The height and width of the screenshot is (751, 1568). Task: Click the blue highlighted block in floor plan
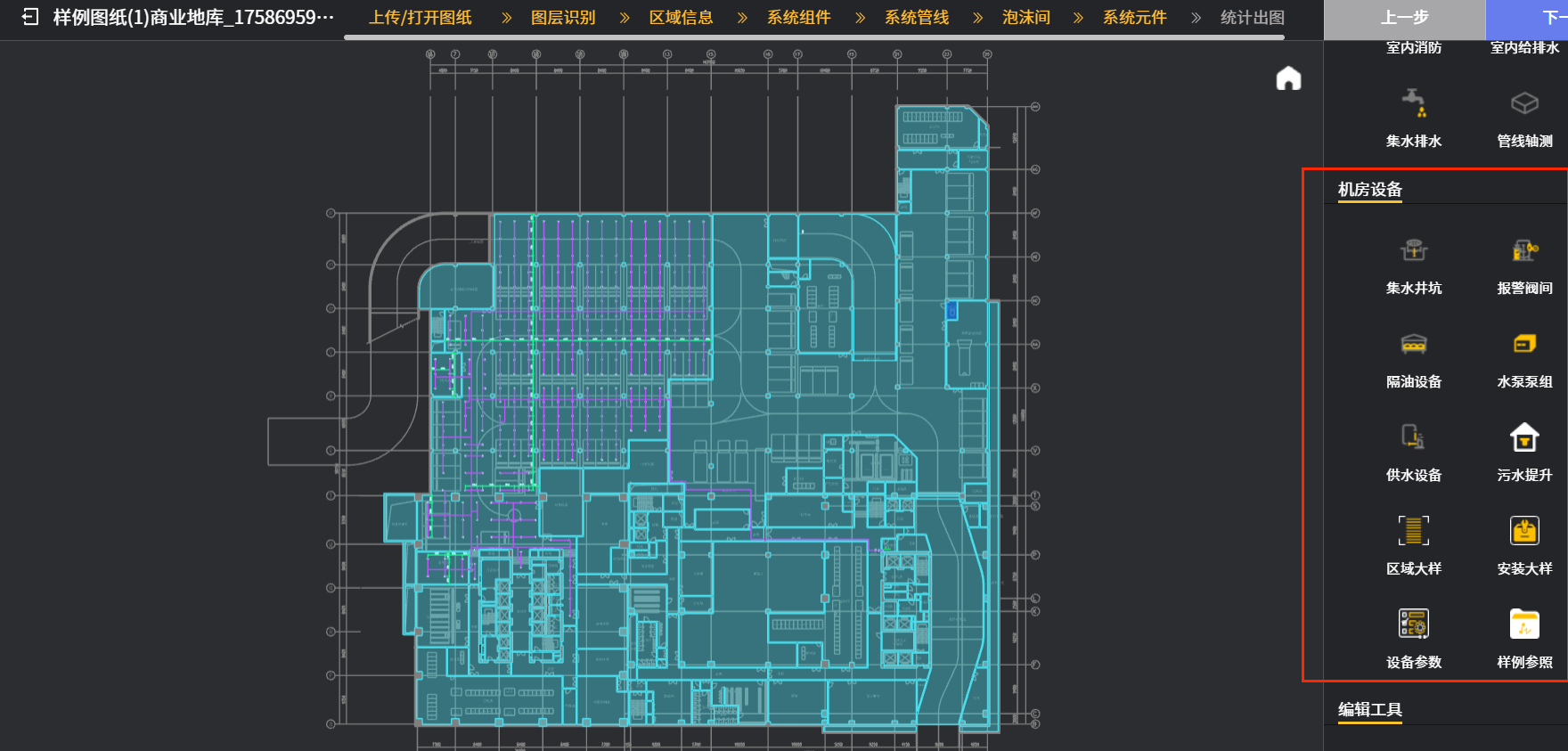coord(951,310)
